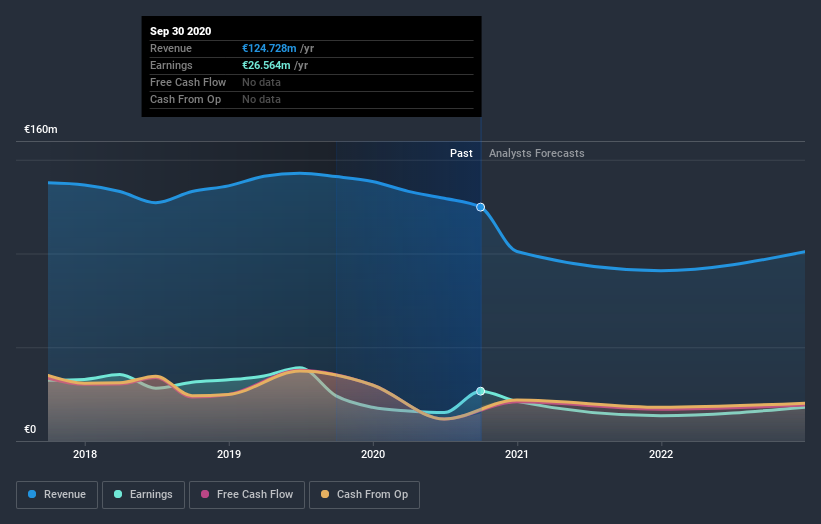Click the Past section label

(x=461, y=153)
